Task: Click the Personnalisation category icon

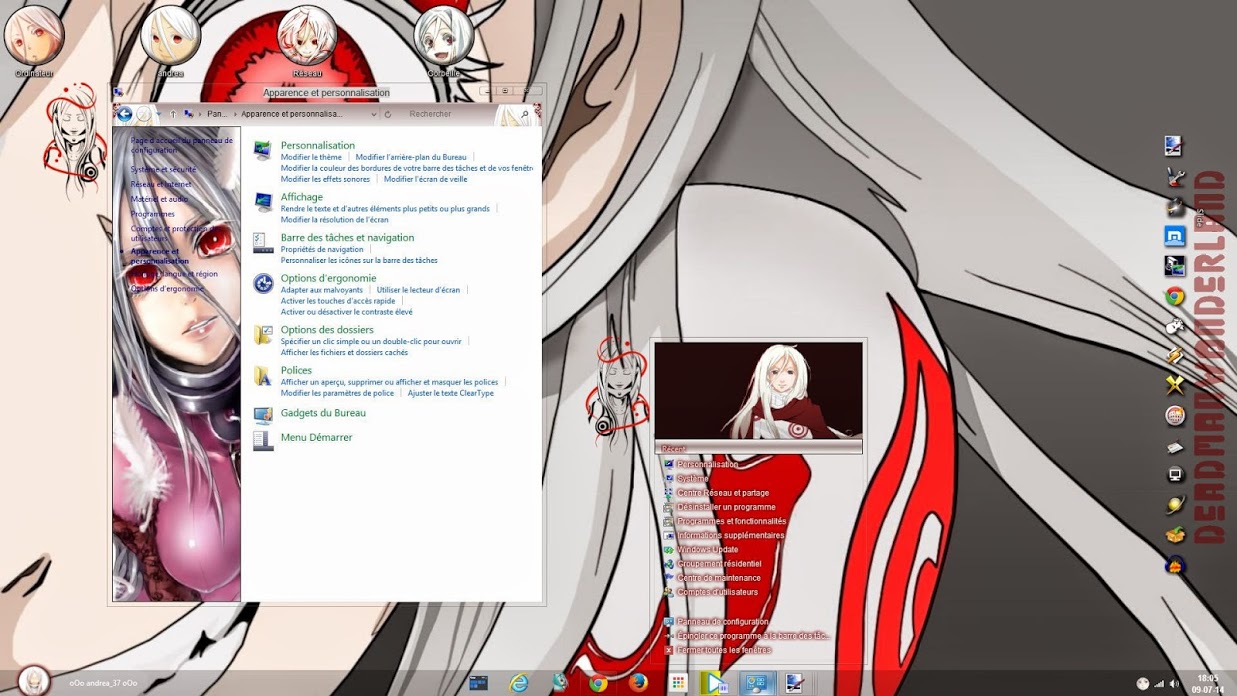Action: (x=263, y=151)
